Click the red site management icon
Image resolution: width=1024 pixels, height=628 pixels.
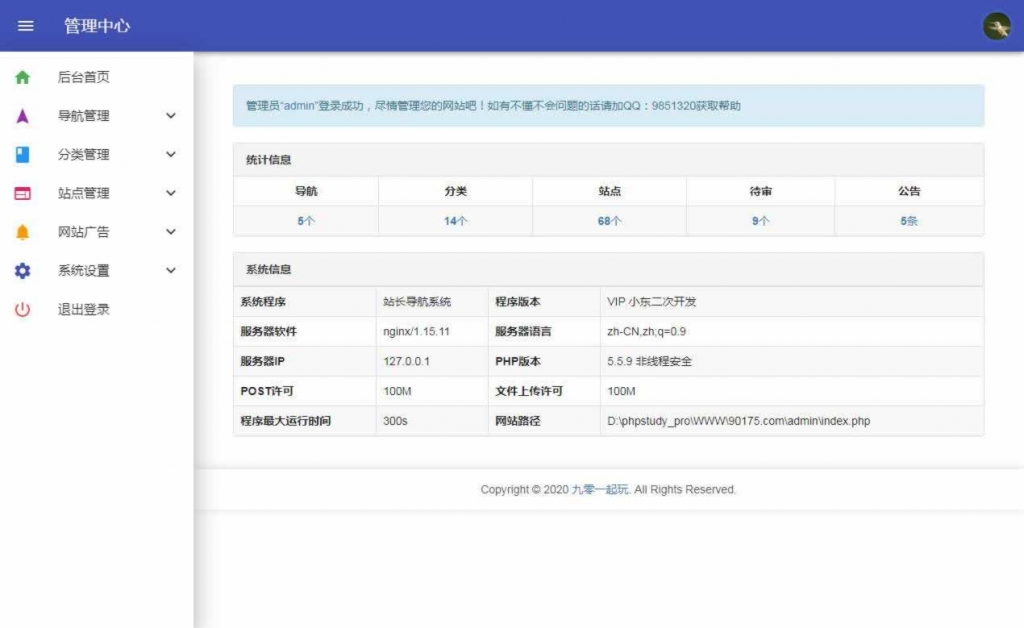[x=22, y=193]
